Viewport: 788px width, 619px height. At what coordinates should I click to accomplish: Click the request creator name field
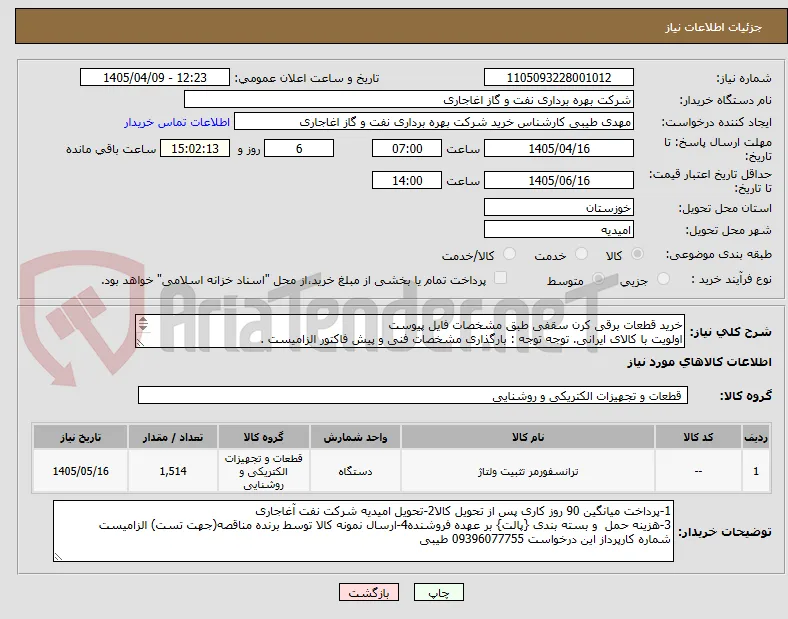(x=434, y=122)
